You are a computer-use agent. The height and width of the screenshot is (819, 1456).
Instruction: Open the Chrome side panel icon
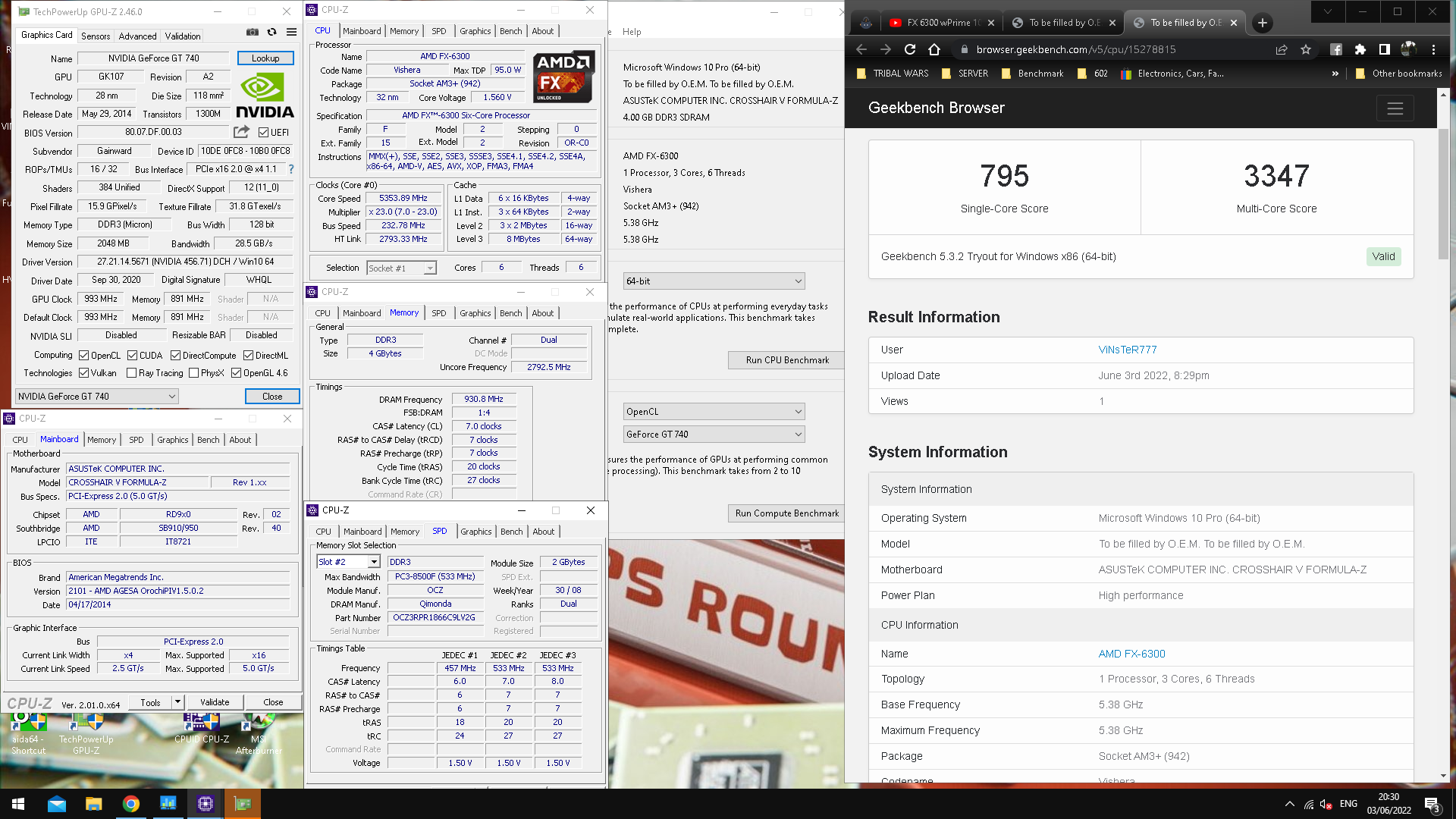pos(1384,49)
